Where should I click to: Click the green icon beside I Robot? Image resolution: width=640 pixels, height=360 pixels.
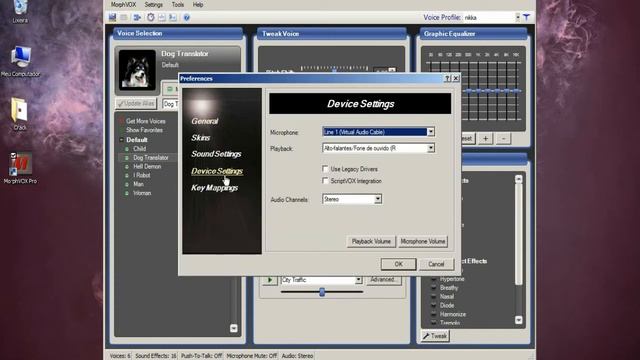(127, 176)
